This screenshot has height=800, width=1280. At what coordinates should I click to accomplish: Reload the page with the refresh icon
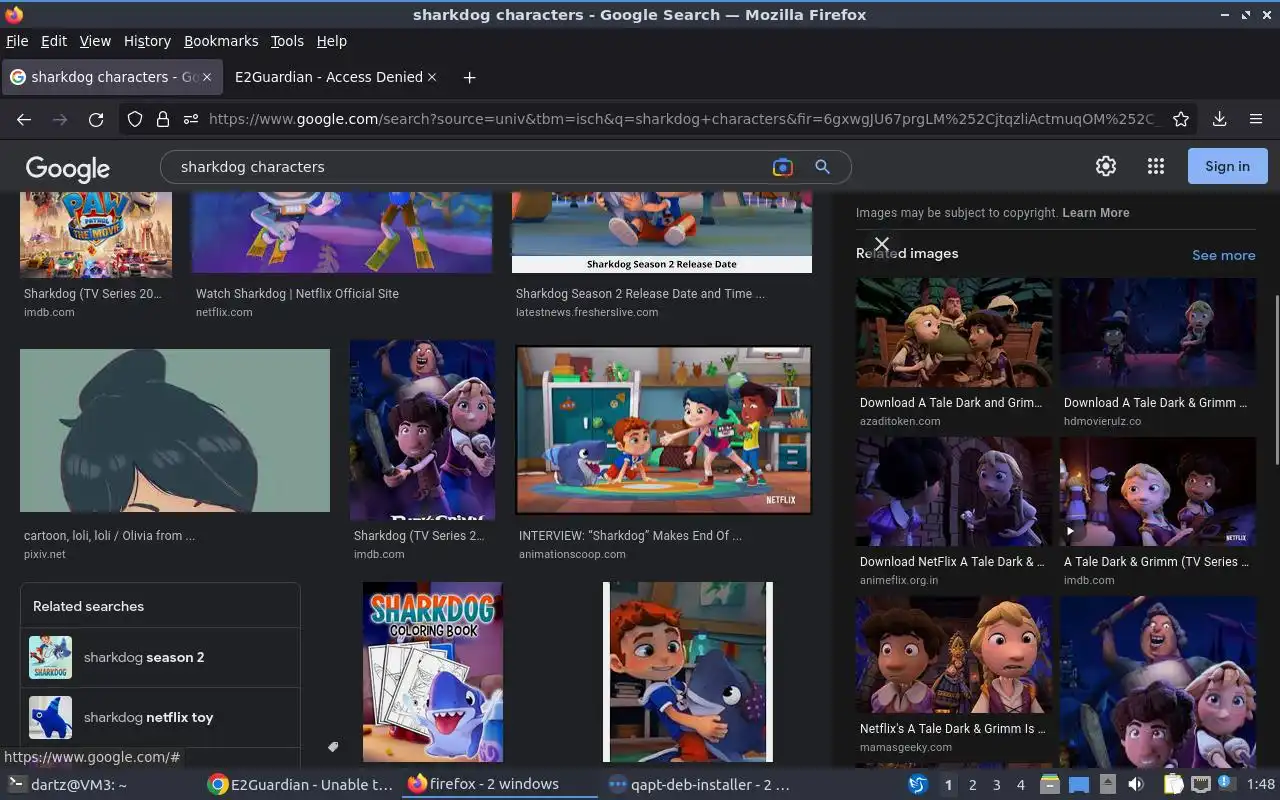tap(96, 119)
